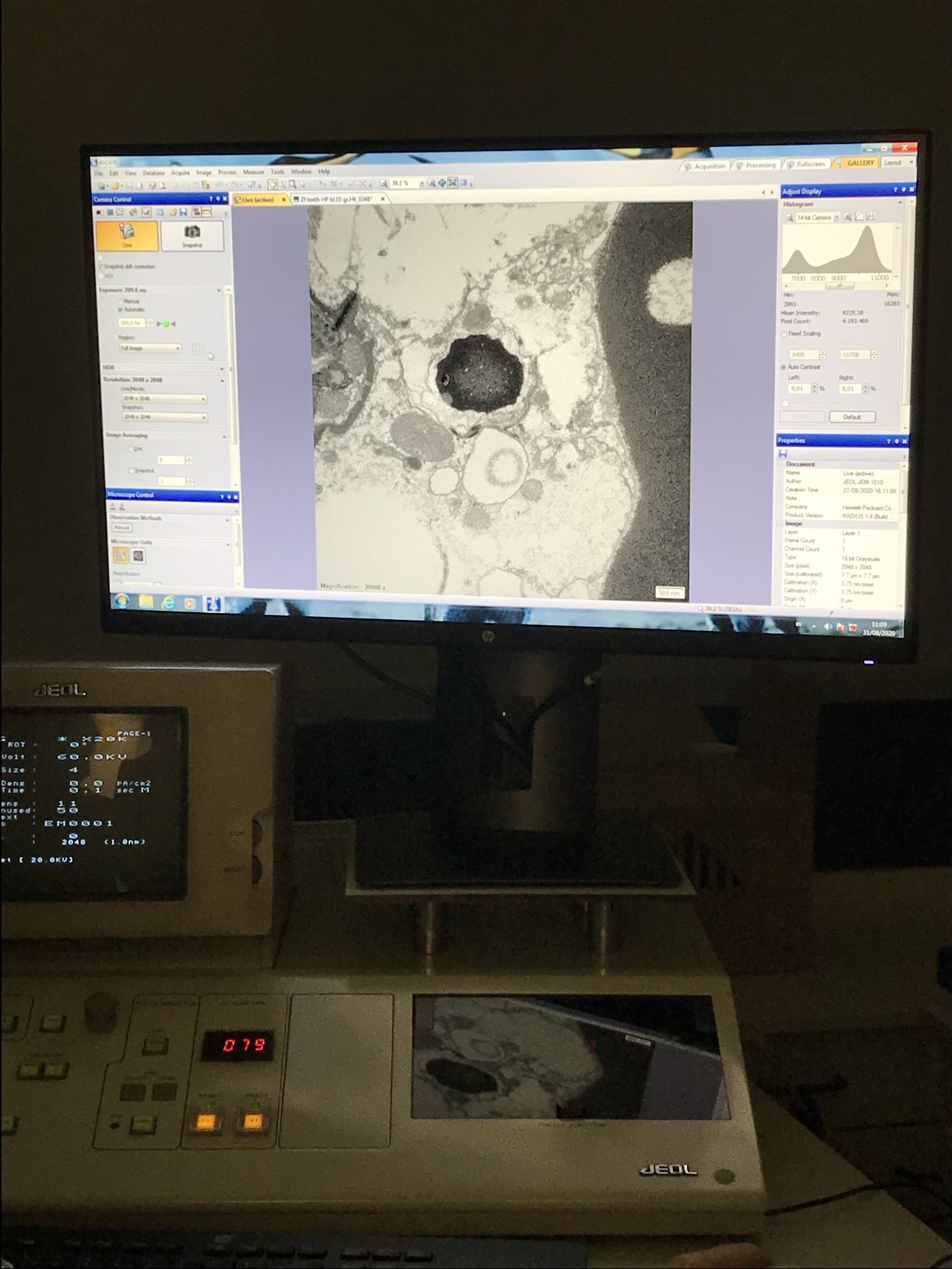
Task: Click the gamma curve icon in Histogram
Action: click(859, 216)
